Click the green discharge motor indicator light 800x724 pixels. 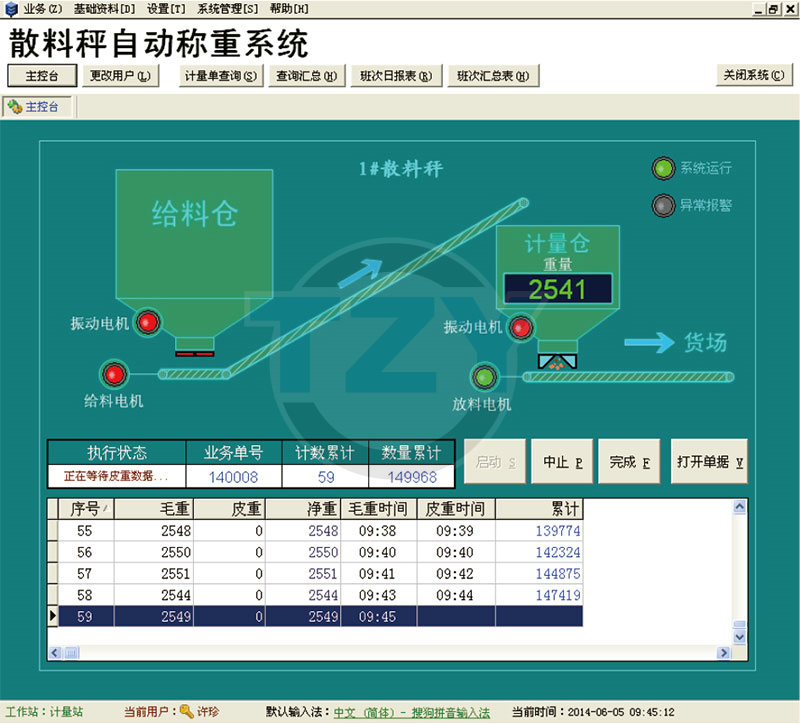(485, 377)
